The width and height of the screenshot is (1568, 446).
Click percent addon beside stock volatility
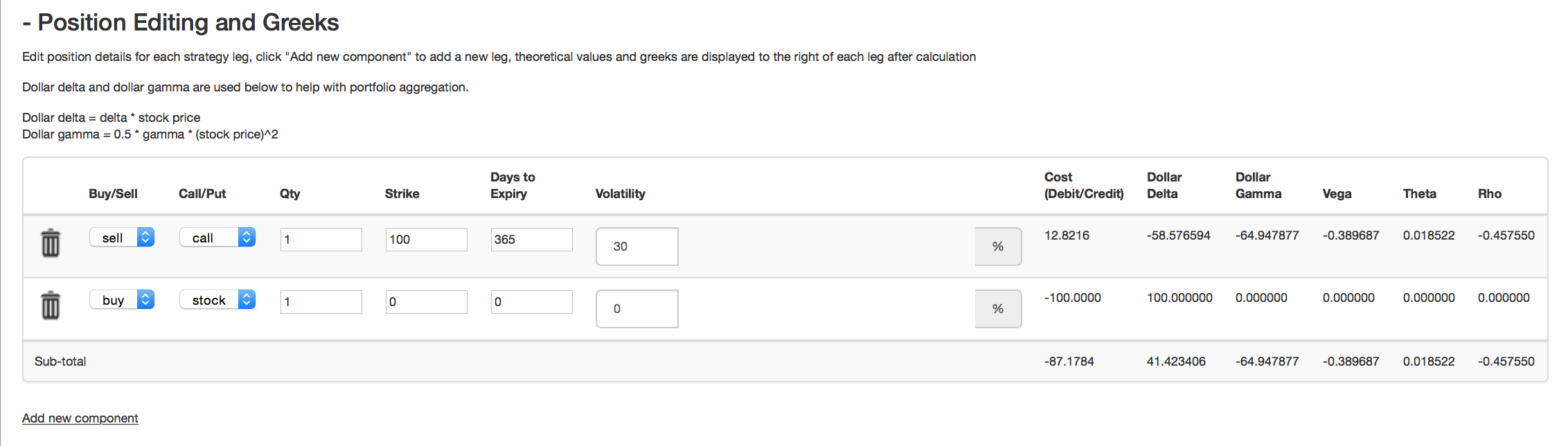tap(998, 309)
